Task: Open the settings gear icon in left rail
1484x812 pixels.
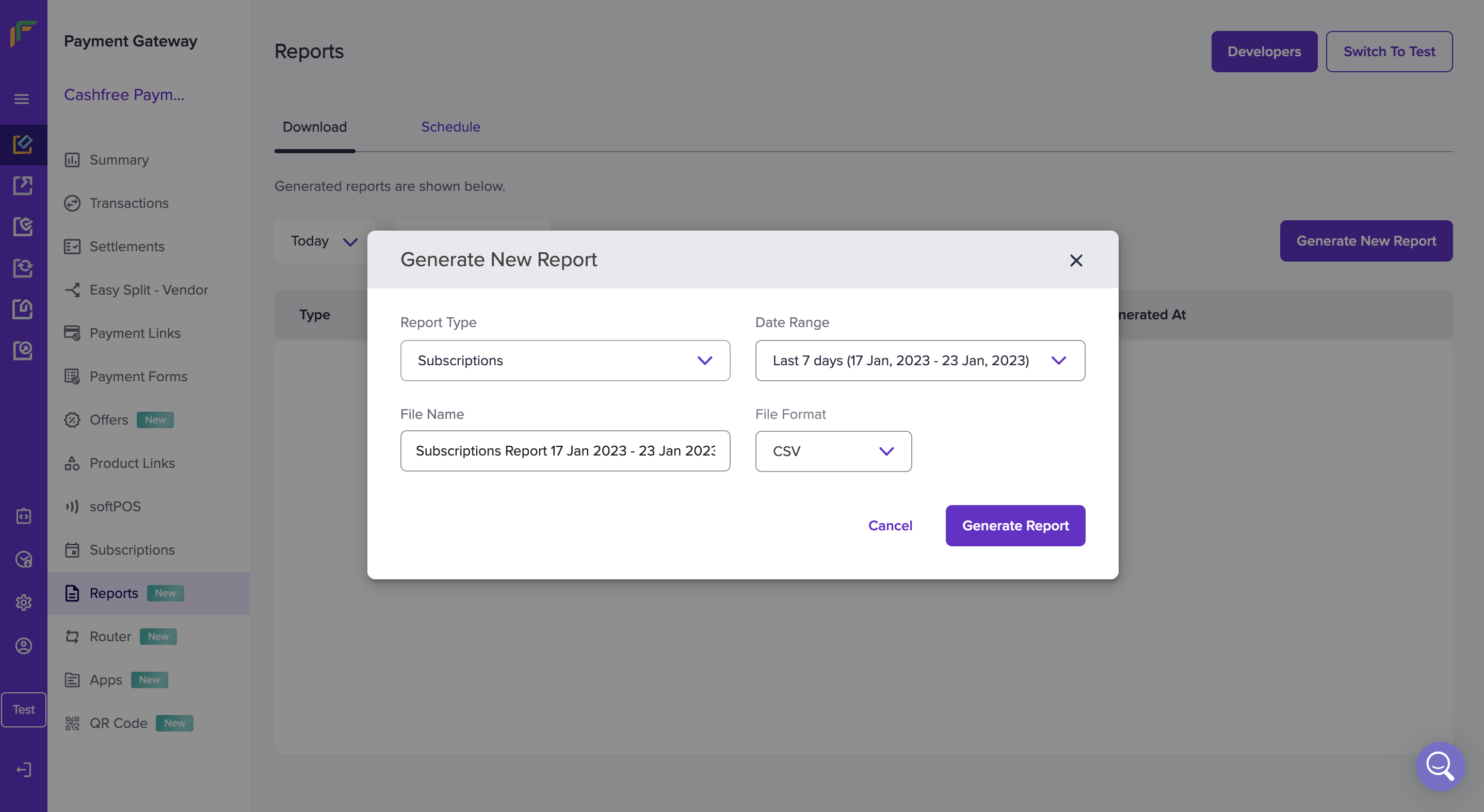Action: 24,603
